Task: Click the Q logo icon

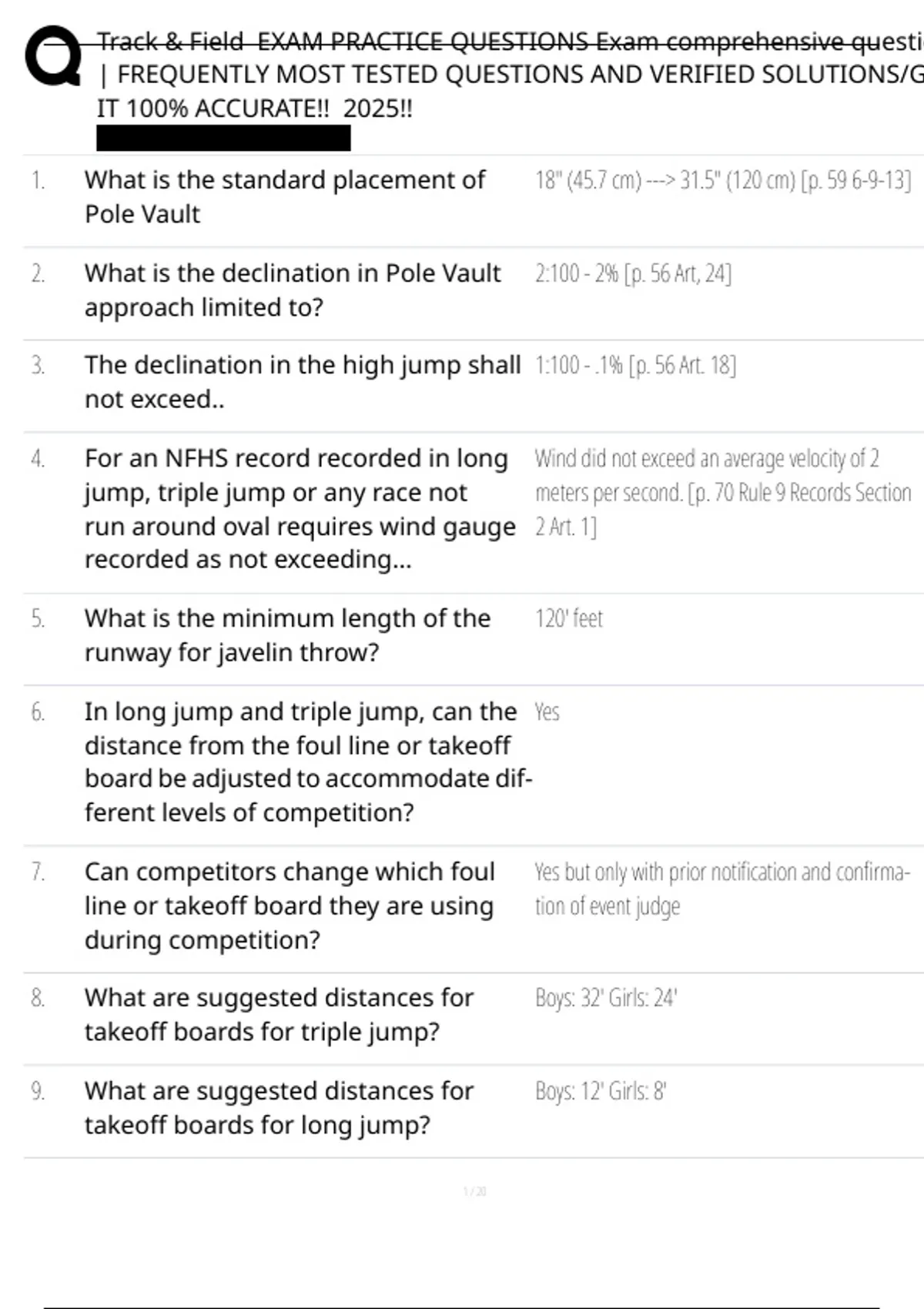Action: [x=52, y=56]
